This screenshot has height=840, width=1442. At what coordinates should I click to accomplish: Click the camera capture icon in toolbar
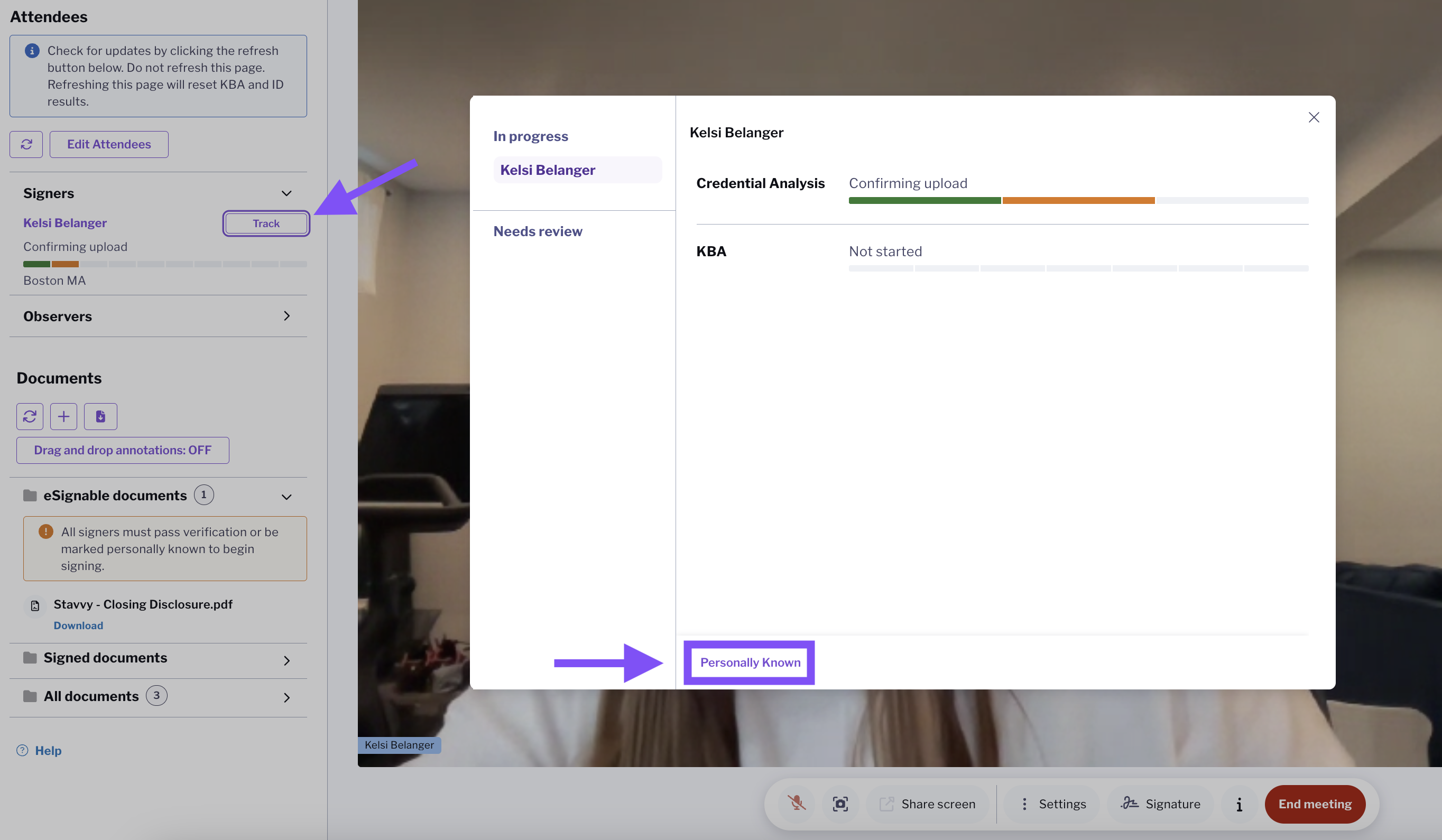click(x=840, y=804)
